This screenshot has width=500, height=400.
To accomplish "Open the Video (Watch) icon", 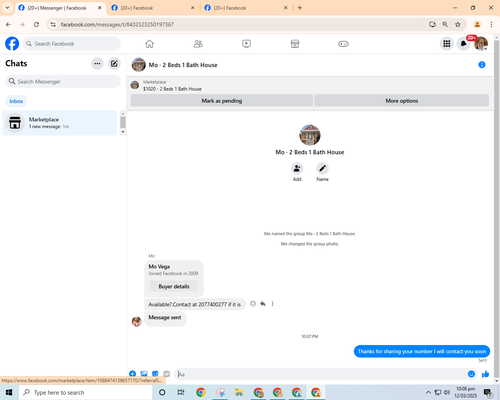I will [246, 44].
